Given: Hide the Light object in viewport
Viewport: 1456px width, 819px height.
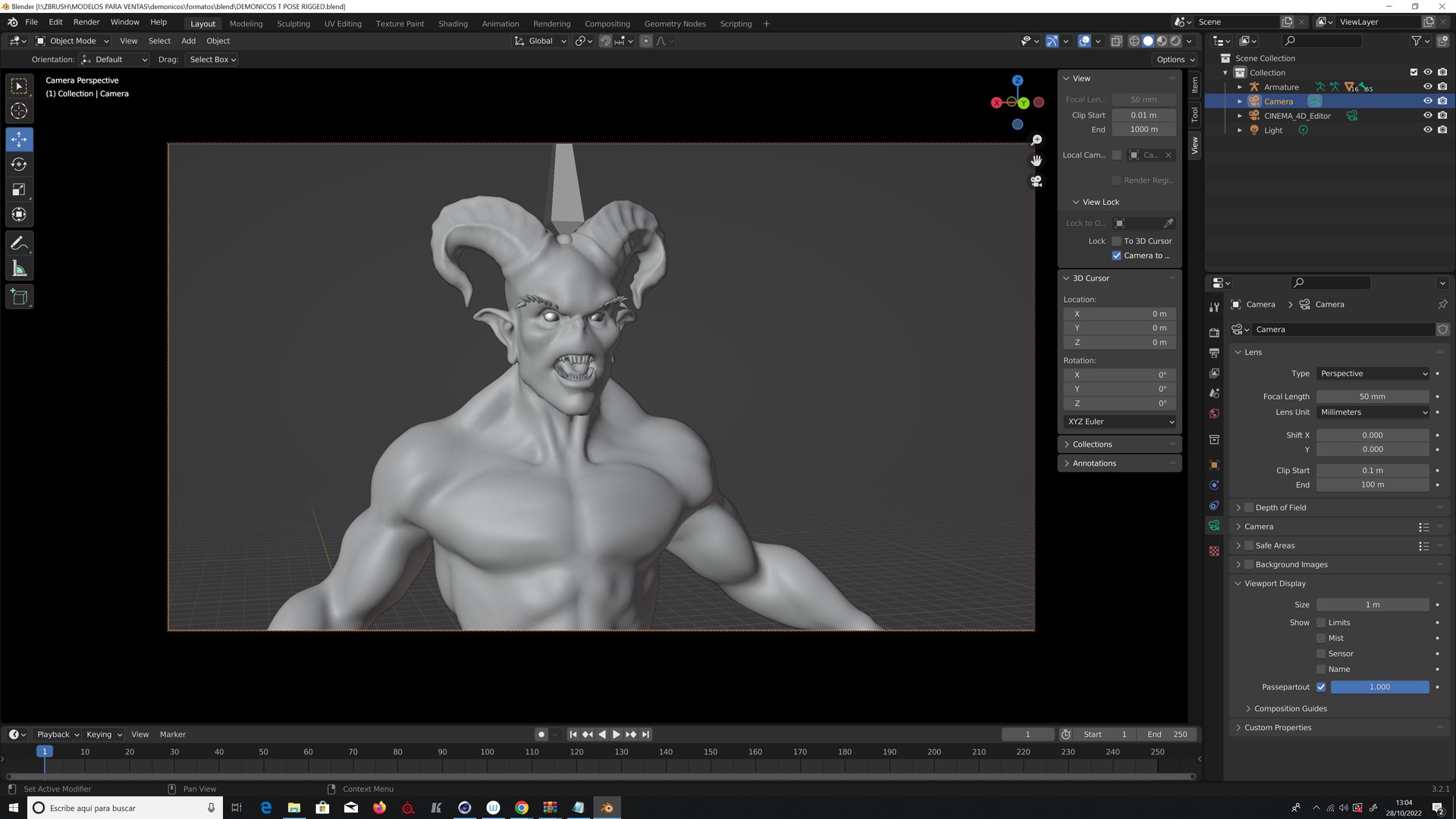Looking at the screenshot, I should (1427, 130).
